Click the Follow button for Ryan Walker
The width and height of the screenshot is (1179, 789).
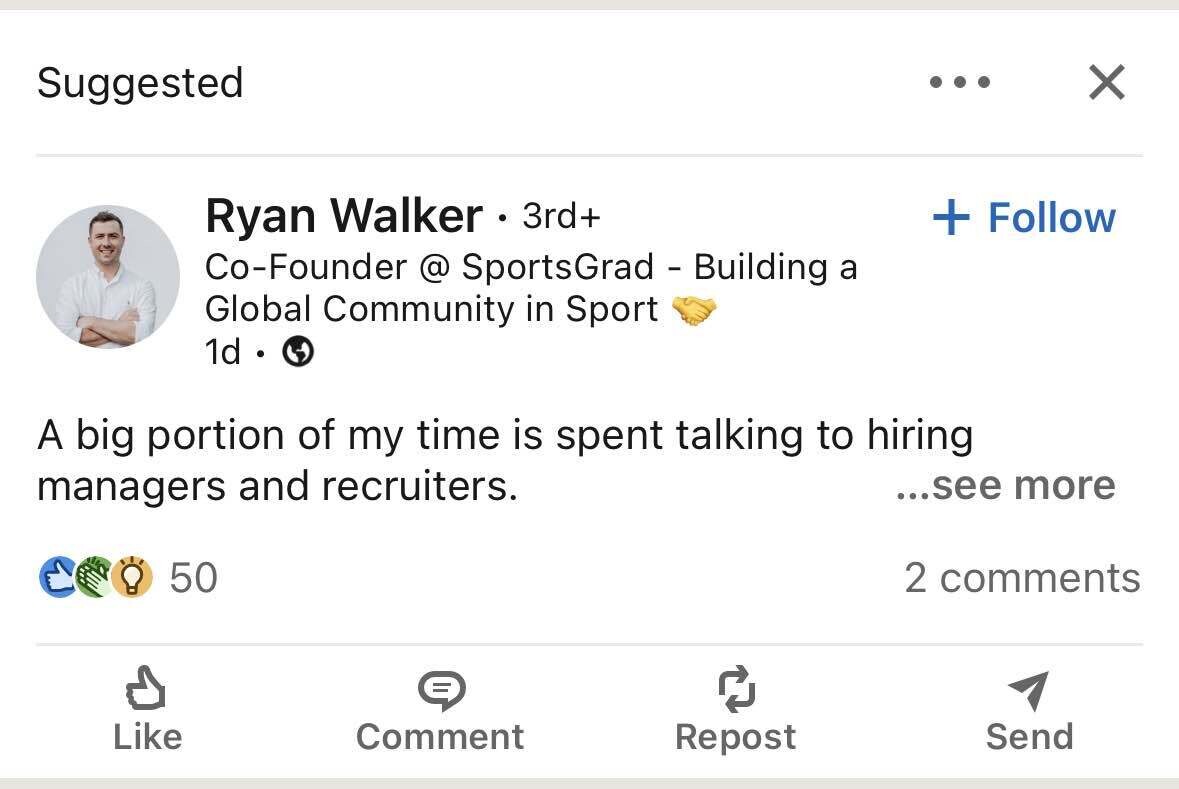(x=1024, y=216)
